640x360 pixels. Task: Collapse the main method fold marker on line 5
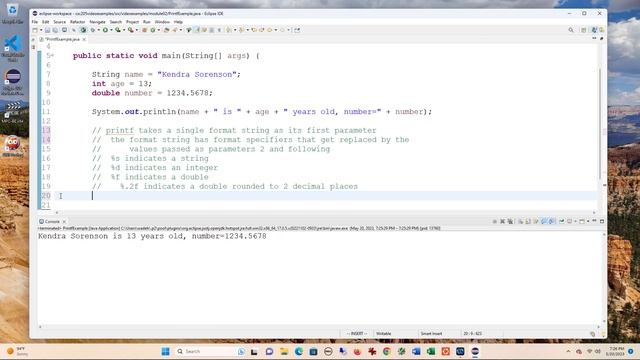click(x=52, y=56)
